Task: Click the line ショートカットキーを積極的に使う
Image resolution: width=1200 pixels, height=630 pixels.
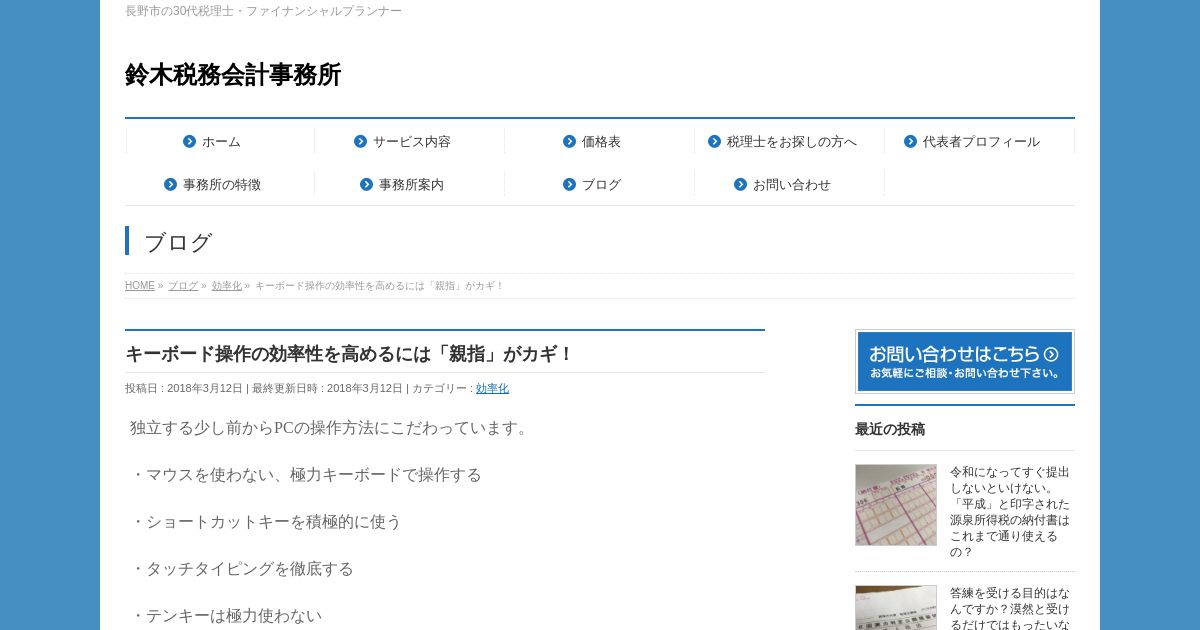Action: (266, 522)
